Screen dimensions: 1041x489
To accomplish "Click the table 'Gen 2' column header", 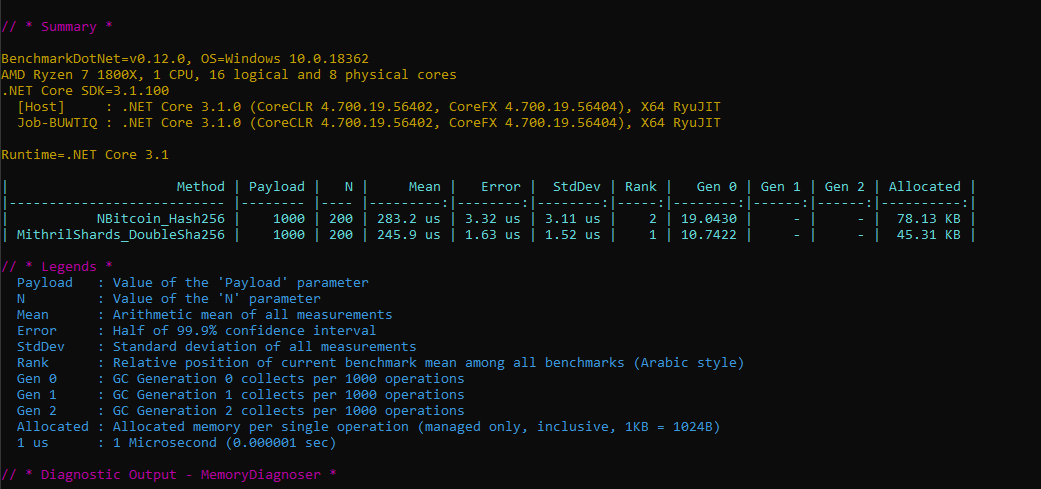I will 844,186.
